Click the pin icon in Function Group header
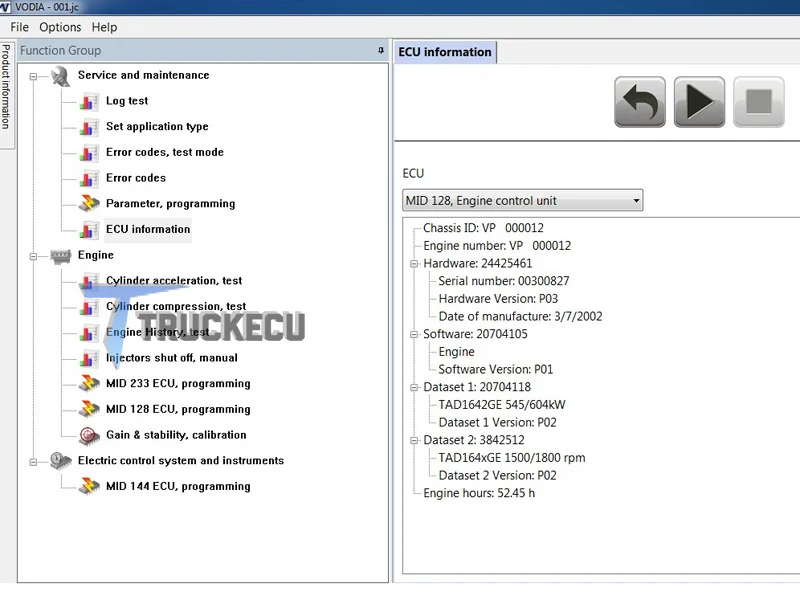Image resolution: width=800 pixels, height=600 pixels. coord(381,51)
